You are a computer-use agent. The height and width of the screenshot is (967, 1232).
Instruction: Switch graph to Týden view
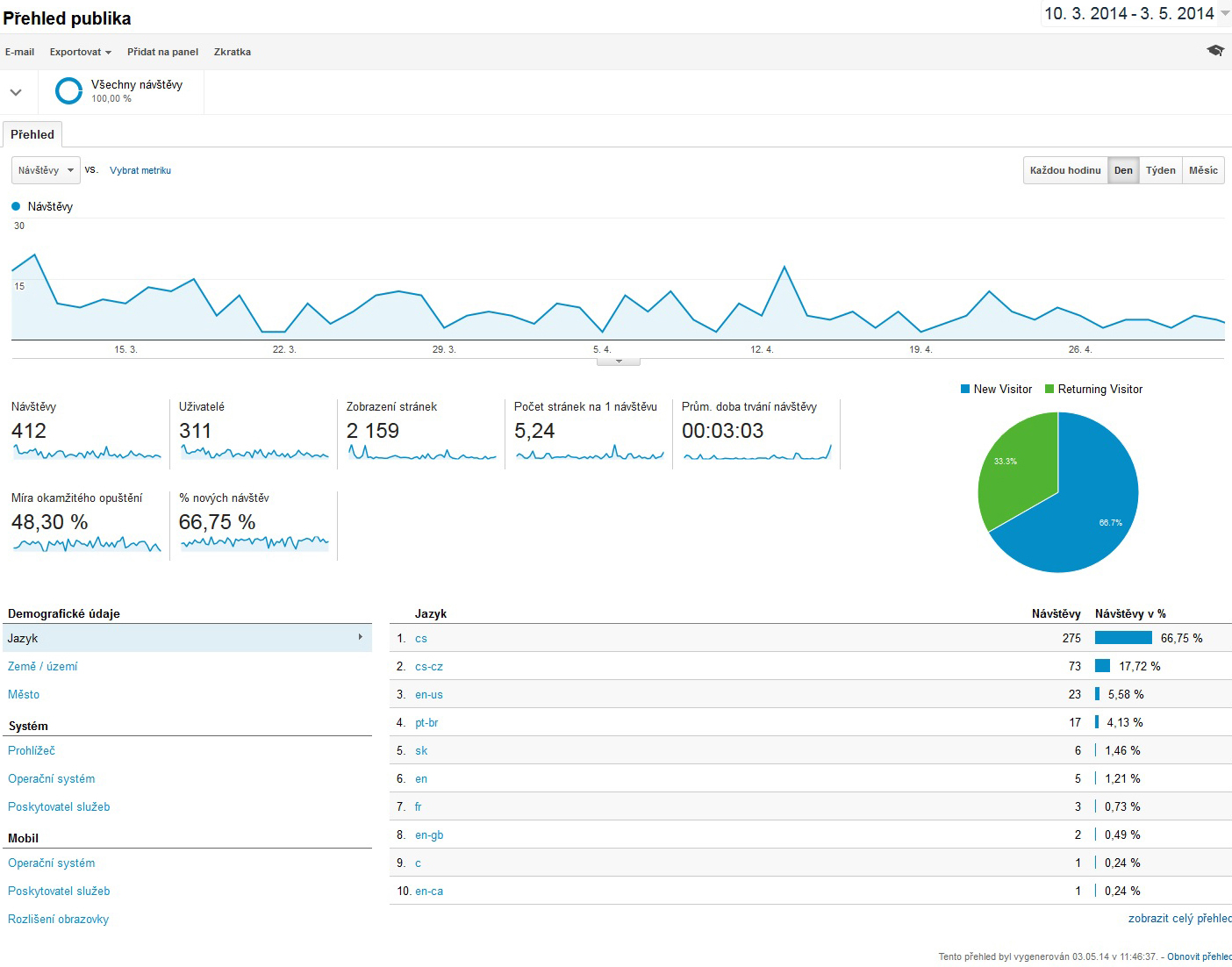pos(1160,170)
